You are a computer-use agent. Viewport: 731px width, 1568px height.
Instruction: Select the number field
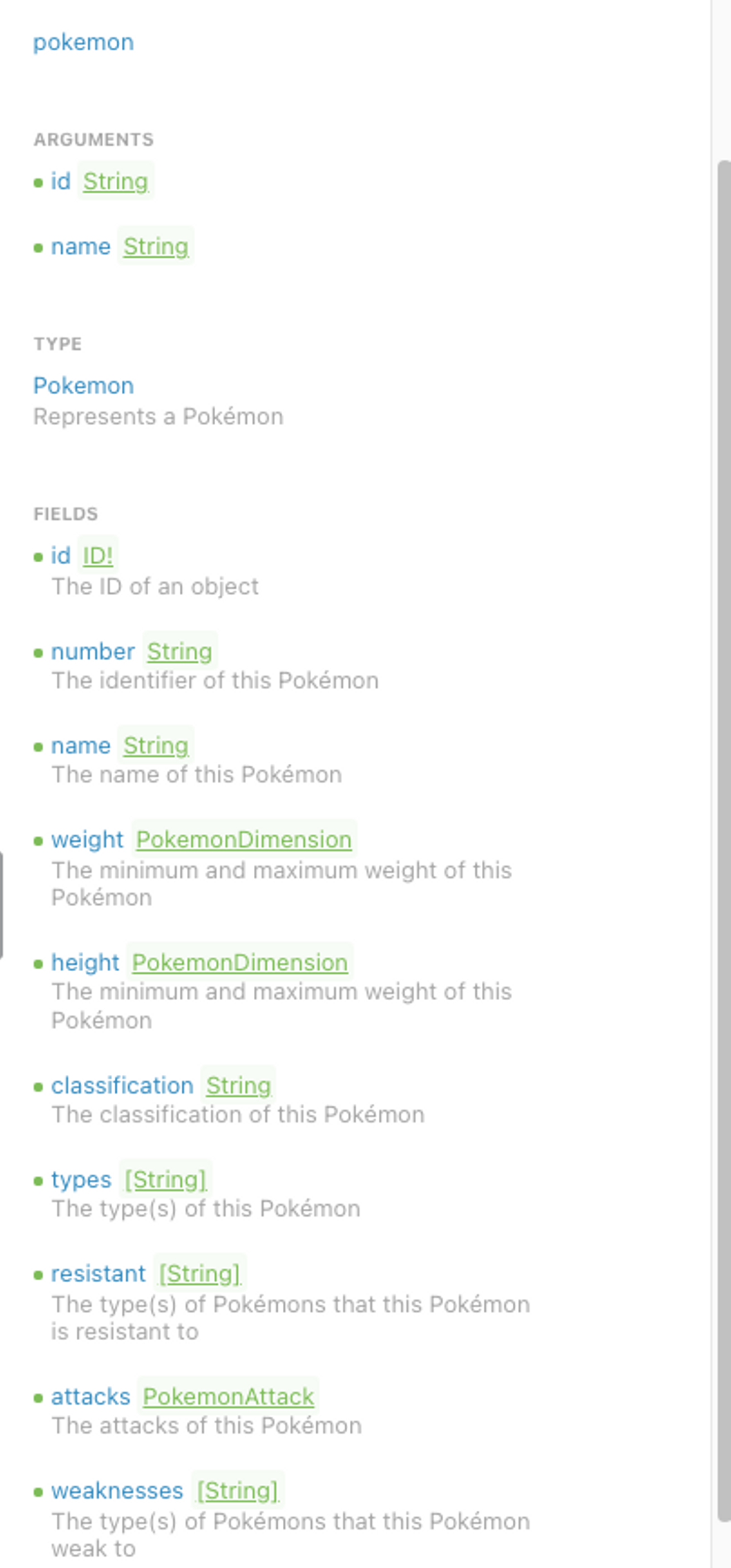[92, 652]
